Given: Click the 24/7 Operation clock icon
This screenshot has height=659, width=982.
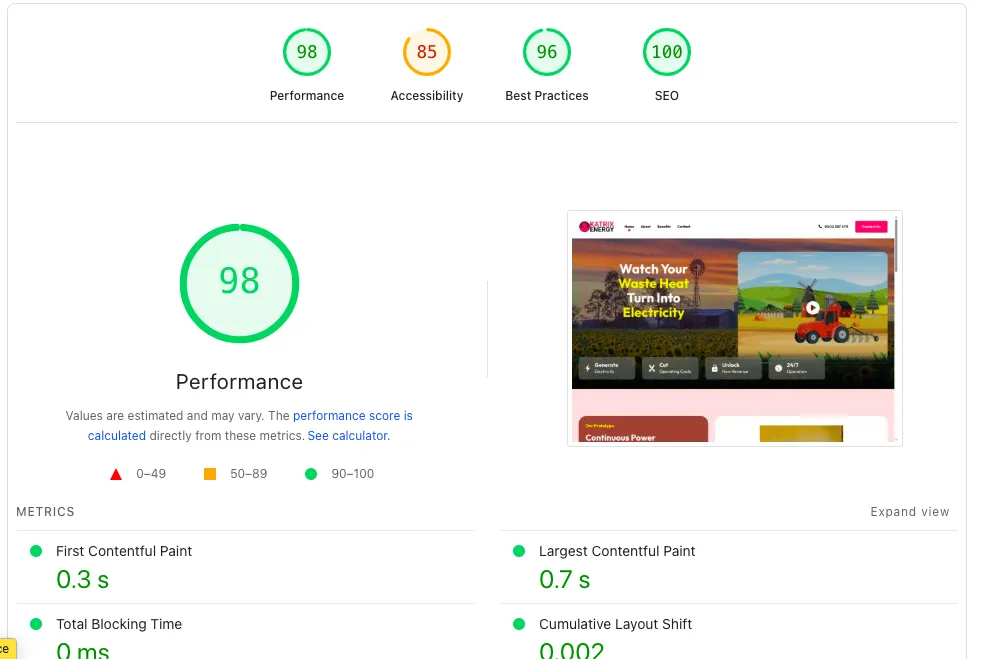Looking at the screenshot, I should click(x=777, y=367).
